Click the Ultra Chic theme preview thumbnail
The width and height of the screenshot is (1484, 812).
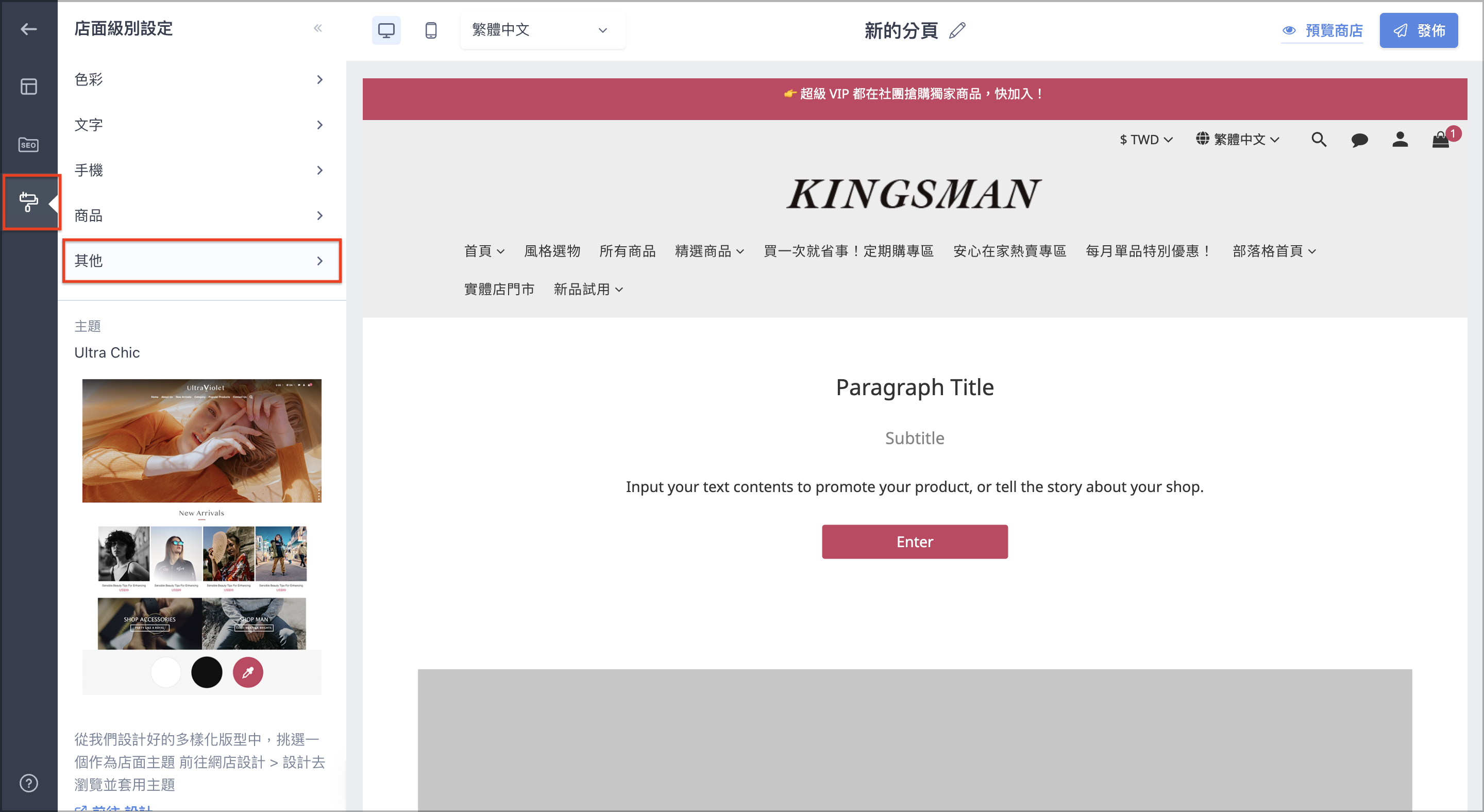click(201, 514)
